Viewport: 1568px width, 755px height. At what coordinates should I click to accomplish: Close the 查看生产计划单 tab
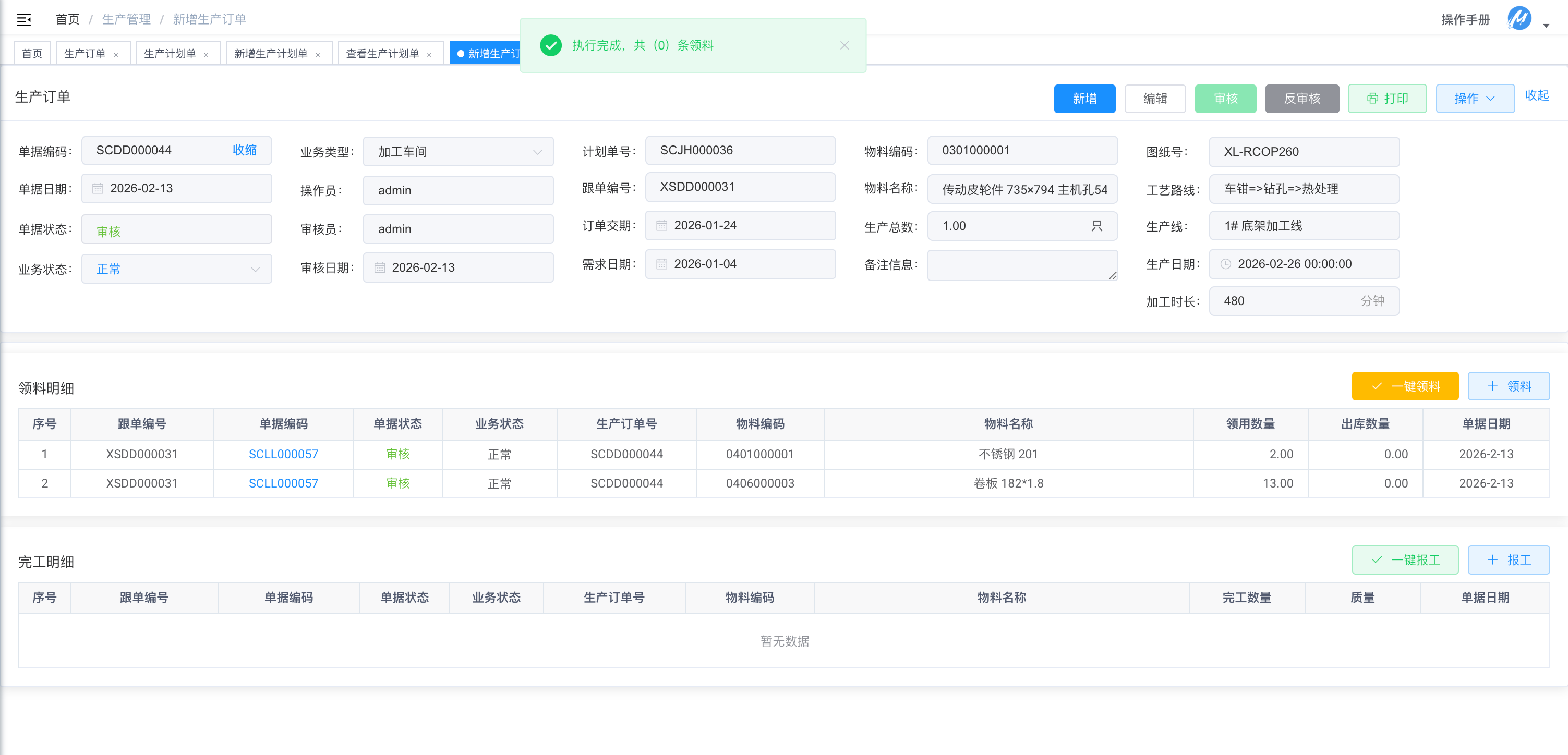pos(429,55)
